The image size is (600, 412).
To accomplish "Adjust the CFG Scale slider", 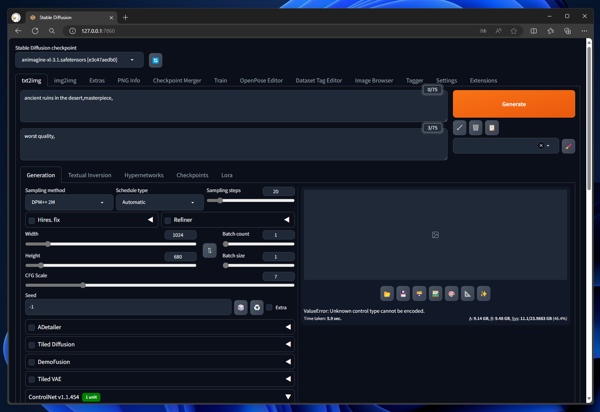I will [160, 285].
